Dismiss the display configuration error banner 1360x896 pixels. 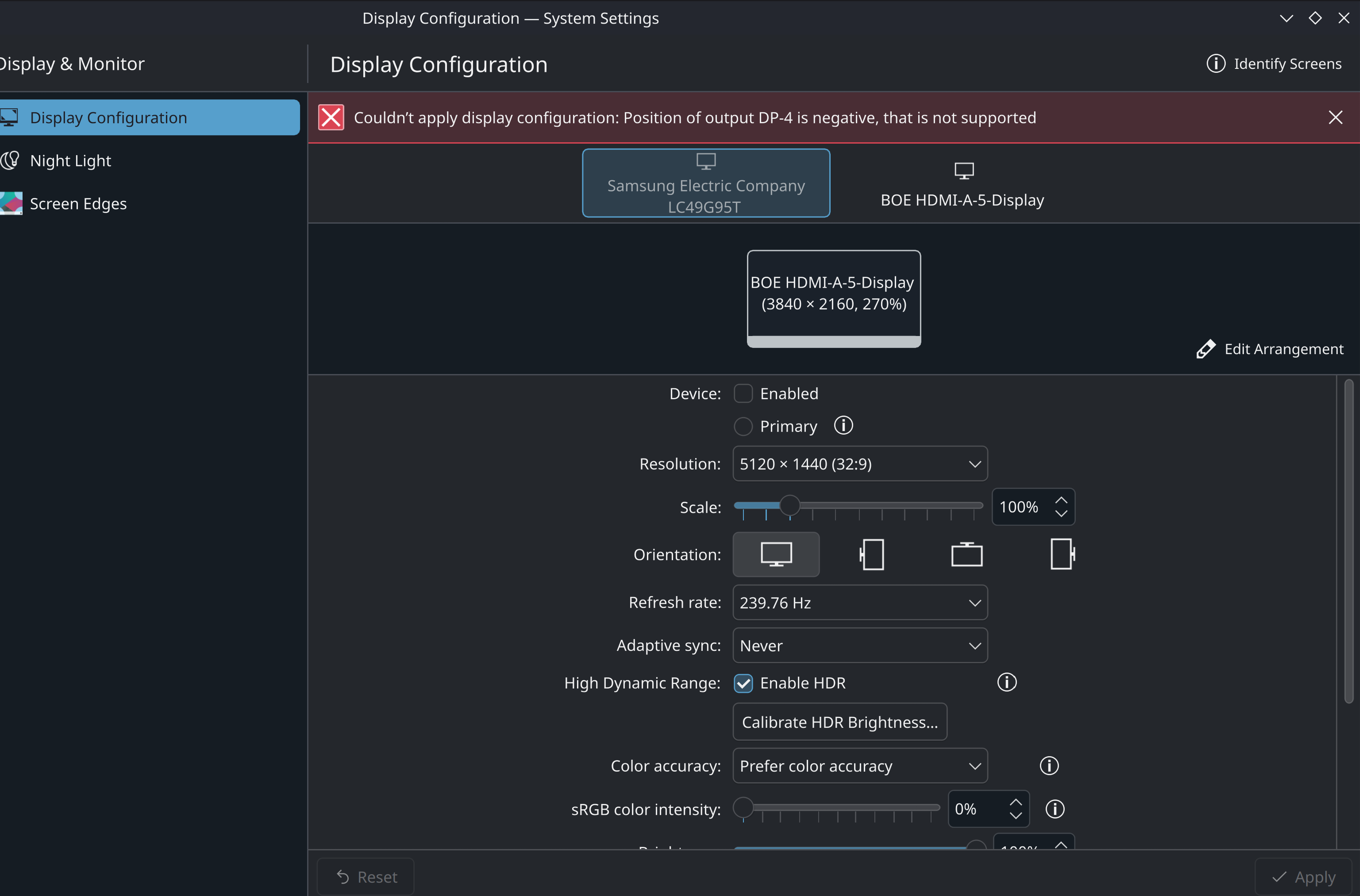pos(1335,118)
